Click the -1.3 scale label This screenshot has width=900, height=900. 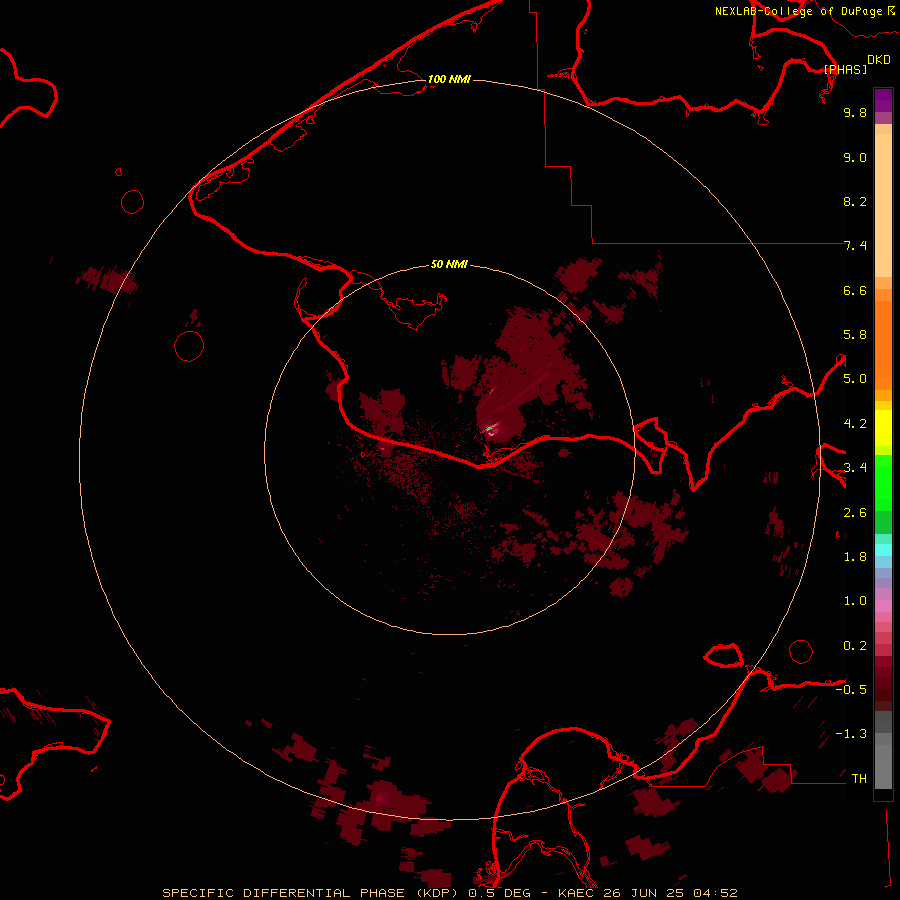[x=851, y=734]
